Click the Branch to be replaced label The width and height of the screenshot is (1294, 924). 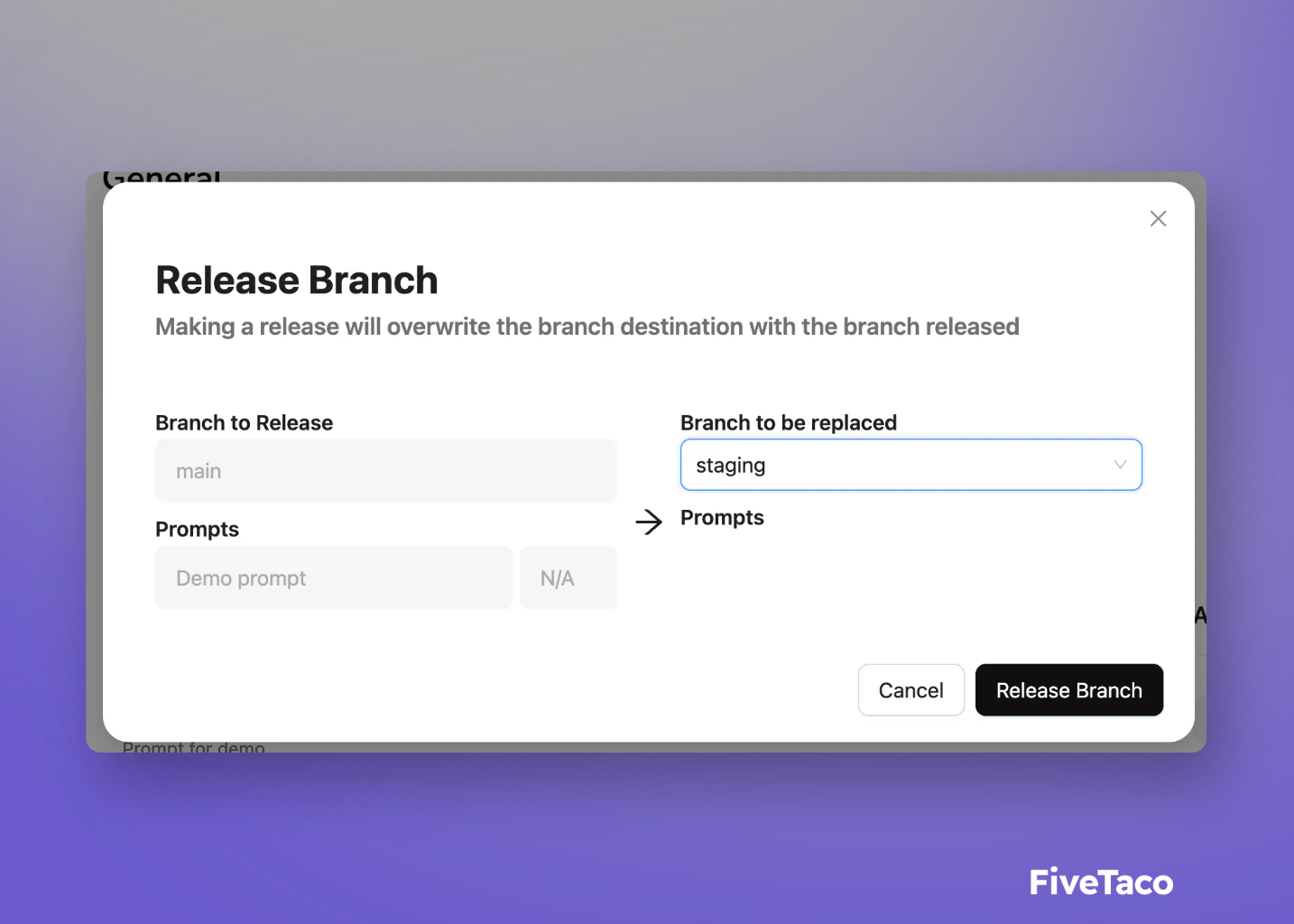tap(789, 422)
